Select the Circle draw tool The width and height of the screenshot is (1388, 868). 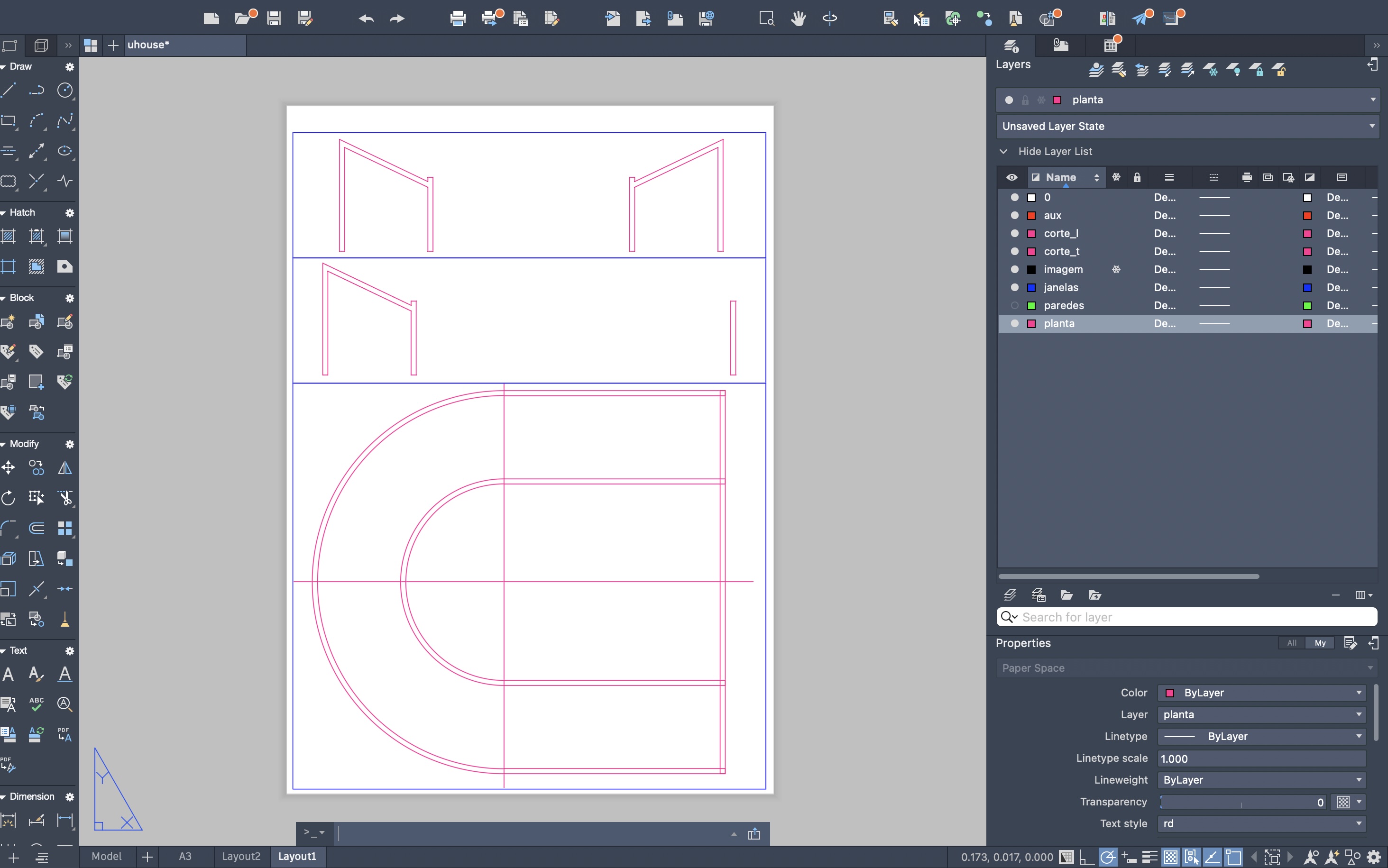[65, 90]
